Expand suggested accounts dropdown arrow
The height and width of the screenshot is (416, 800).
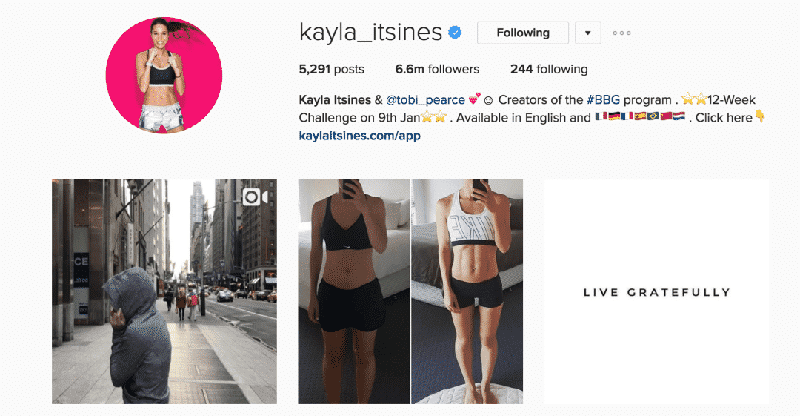point(588,33)
